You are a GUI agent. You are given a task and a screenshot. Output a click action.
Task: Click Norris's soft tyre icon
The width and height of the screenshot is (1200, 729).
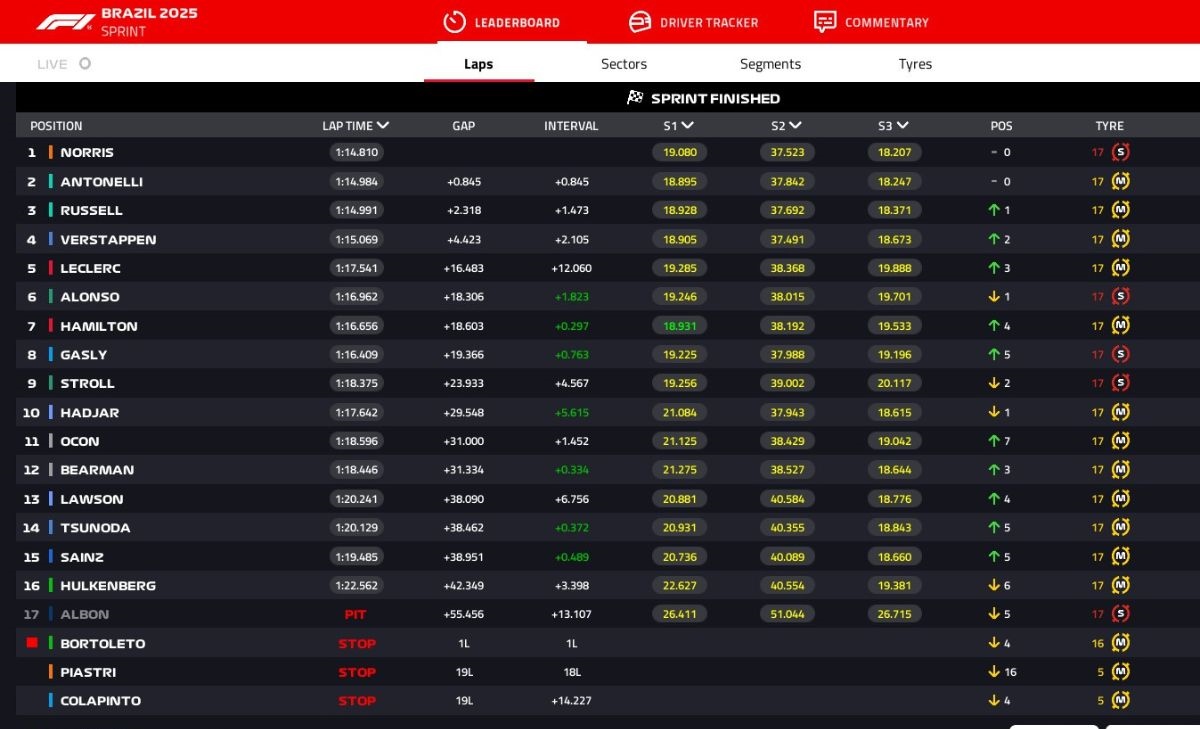tap(1120, 153)
